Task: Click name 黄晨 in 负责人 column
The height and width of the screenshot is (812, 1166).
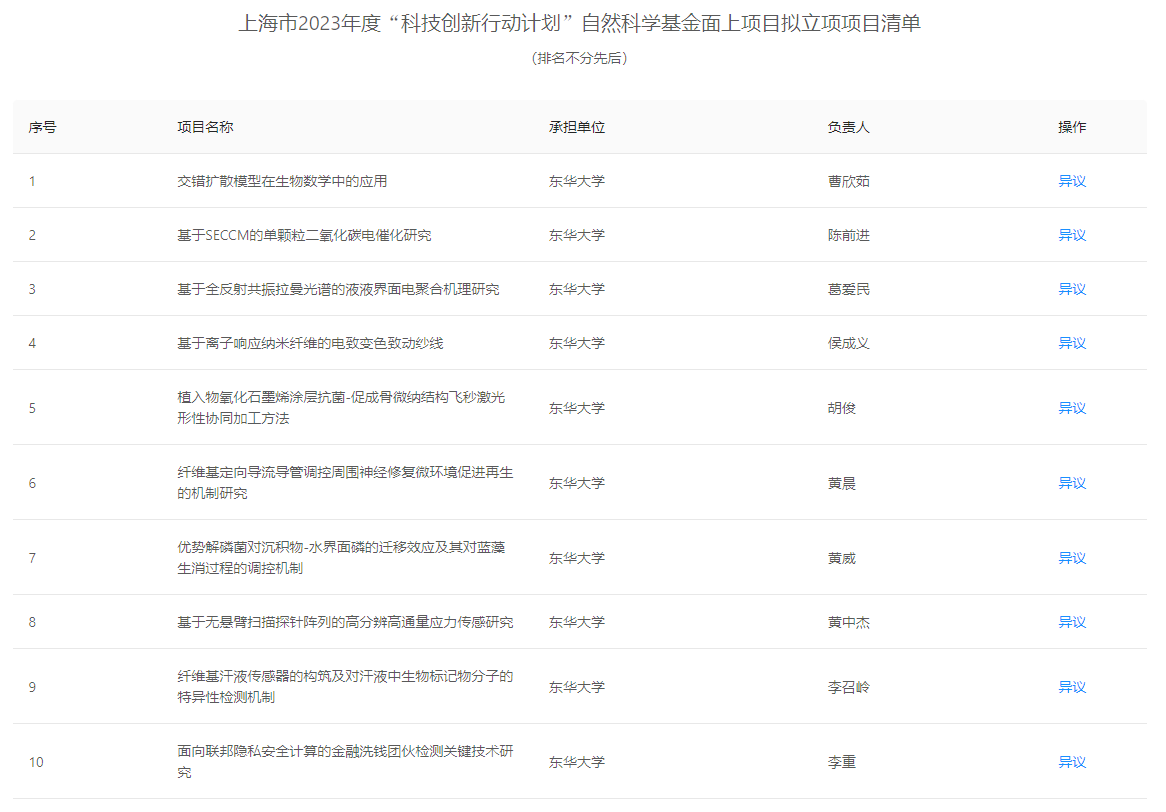Action: pos(842,483)
